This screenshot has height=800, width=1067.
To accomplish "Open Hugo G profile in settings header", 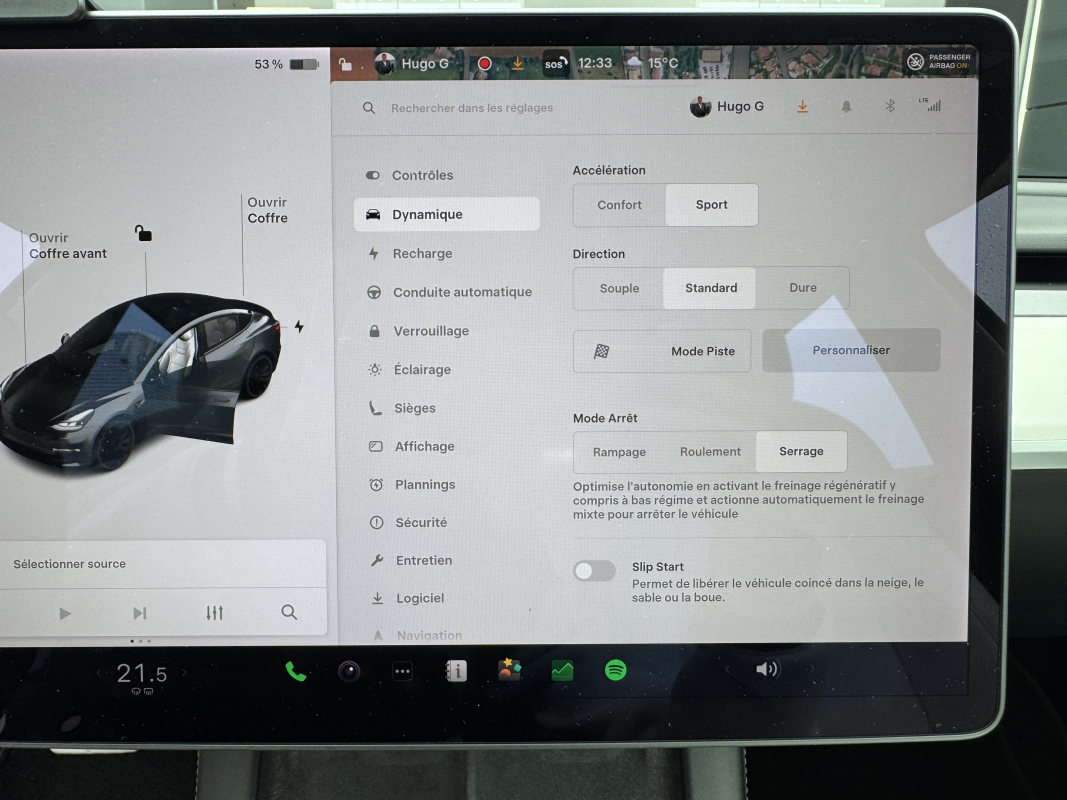I will click(727, 107).
